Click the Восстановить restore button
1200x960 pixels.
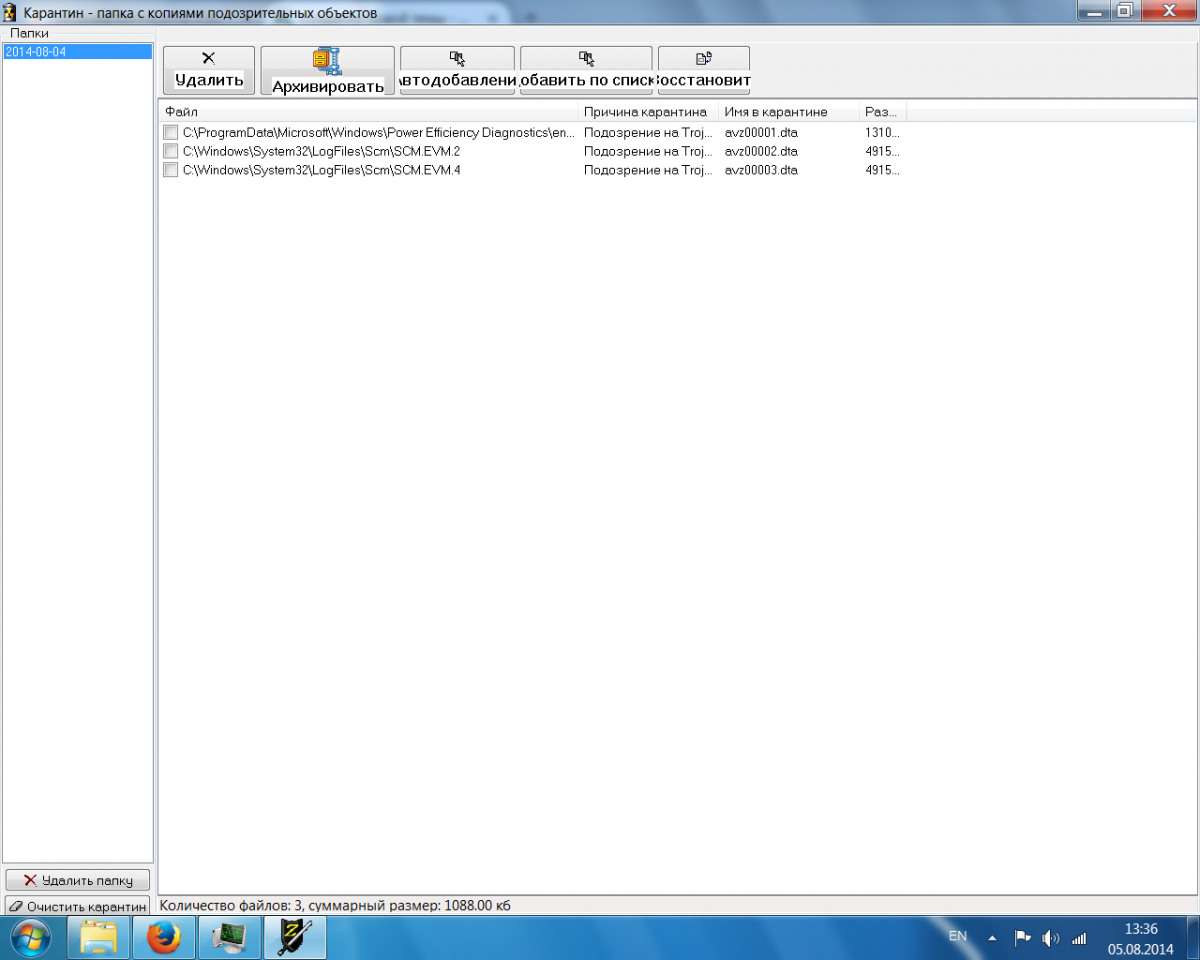(704, 71)
